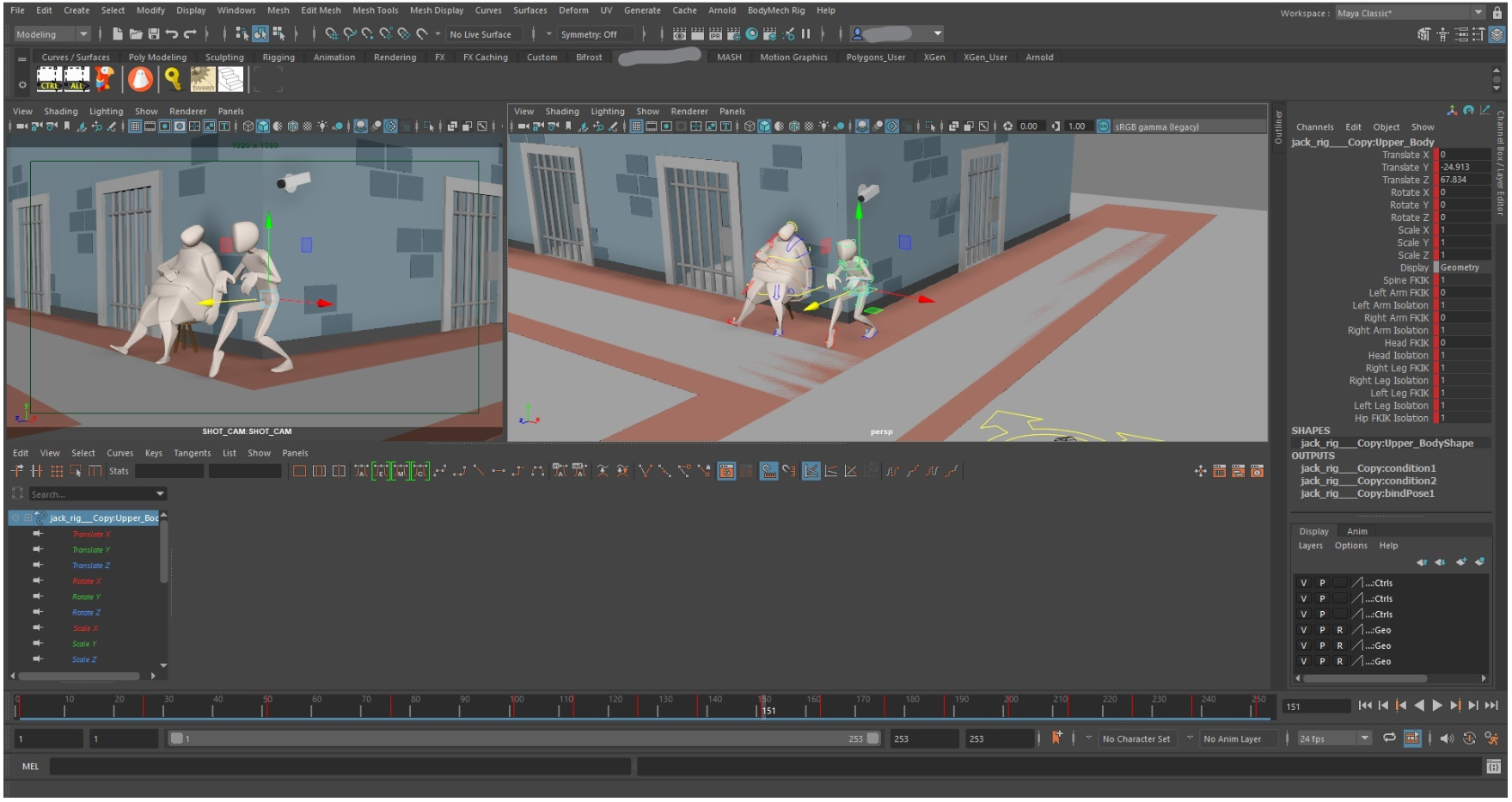1512x802 pixels.
Task: Toggle P playback on second Ctrls layer
Action: pyautogui.click(x=1322, y=599)
